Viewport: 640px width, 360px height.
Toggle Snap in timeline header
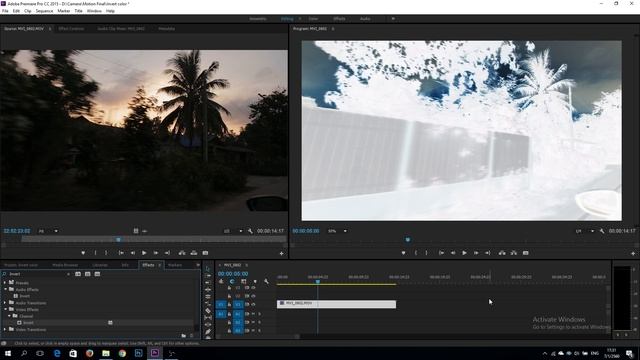232,281
